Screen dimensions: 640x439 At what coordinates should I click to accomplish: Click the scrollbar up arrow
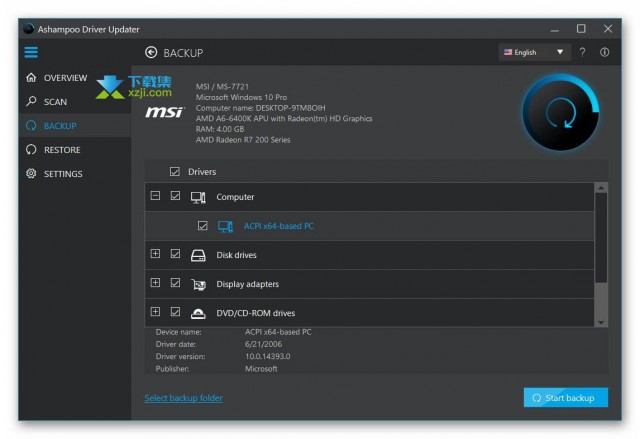pyautogui.click(x=601, y=188)
